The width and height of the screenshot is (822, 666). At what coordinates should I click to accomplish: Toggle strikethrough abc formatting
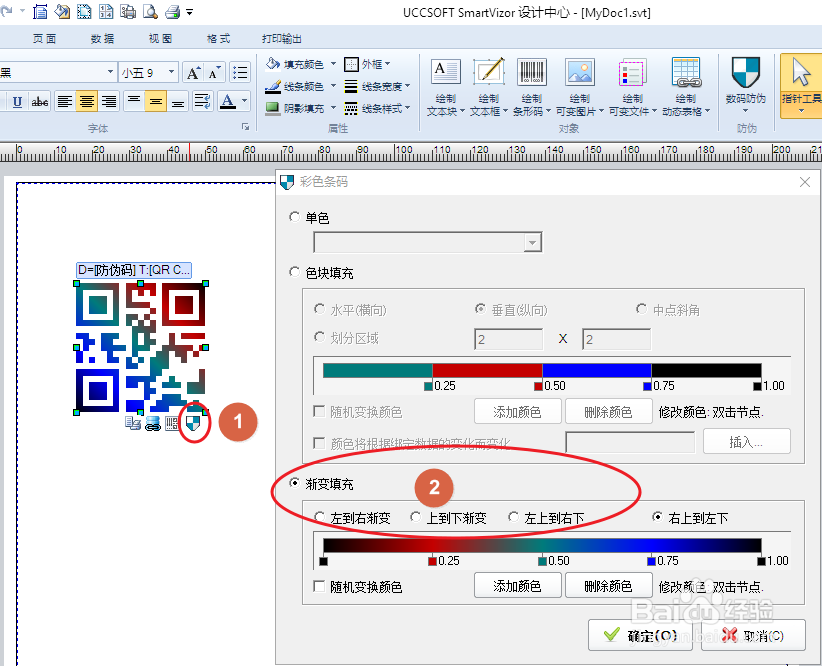(40, 101)
